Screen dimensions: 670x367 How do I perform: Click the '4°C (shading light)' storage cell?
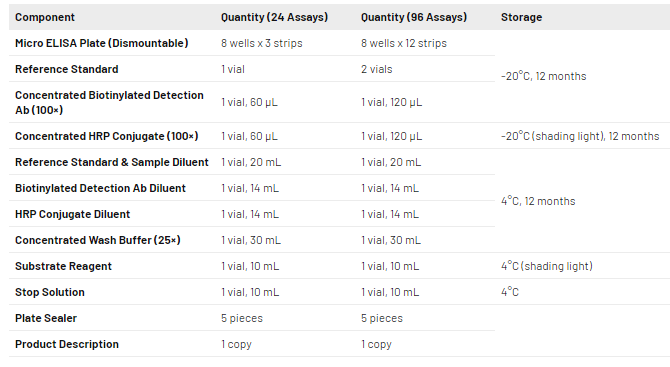[547, 266]
